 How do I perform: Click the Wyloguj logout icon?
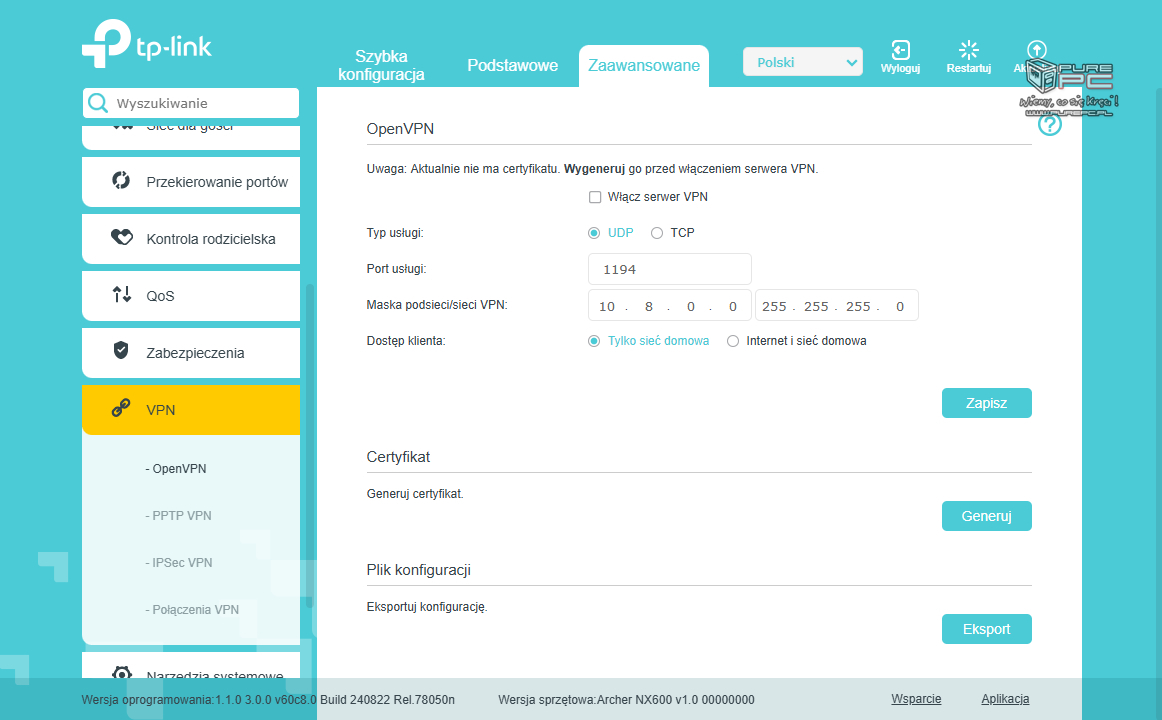click(900, 48)
